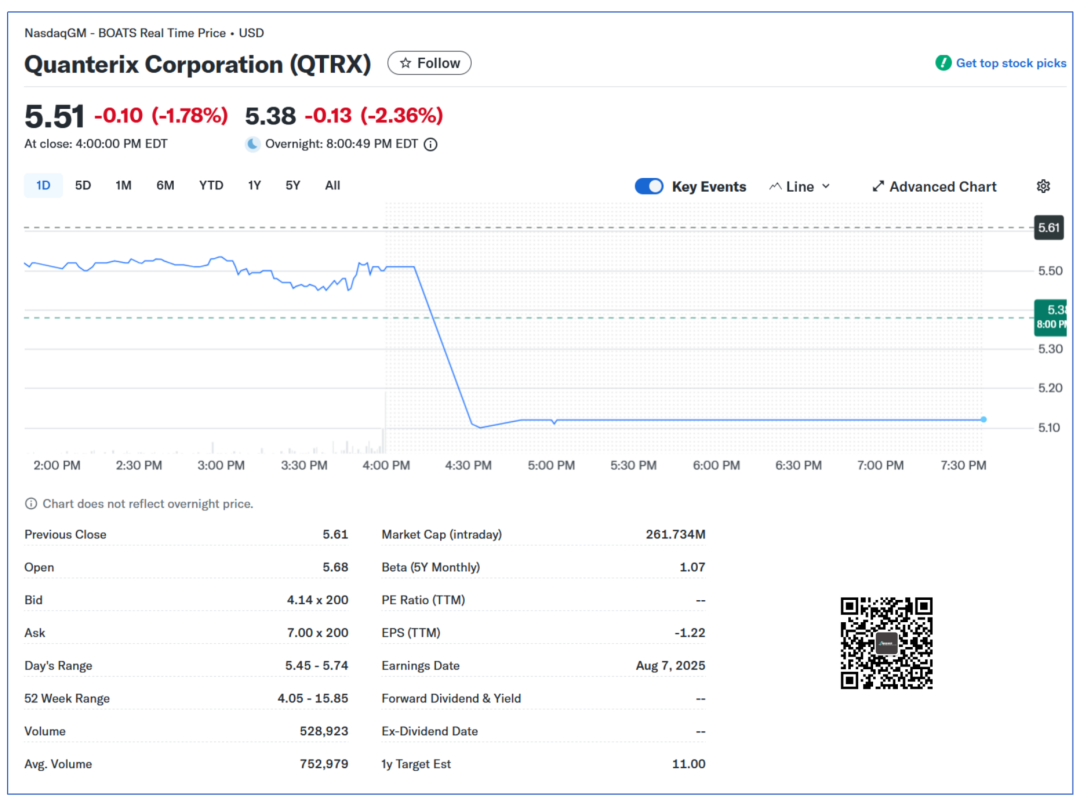Click the Advanced Chart expand arrows icon
The width and height of the screenshot is (1080, 800).
(878, 186)
